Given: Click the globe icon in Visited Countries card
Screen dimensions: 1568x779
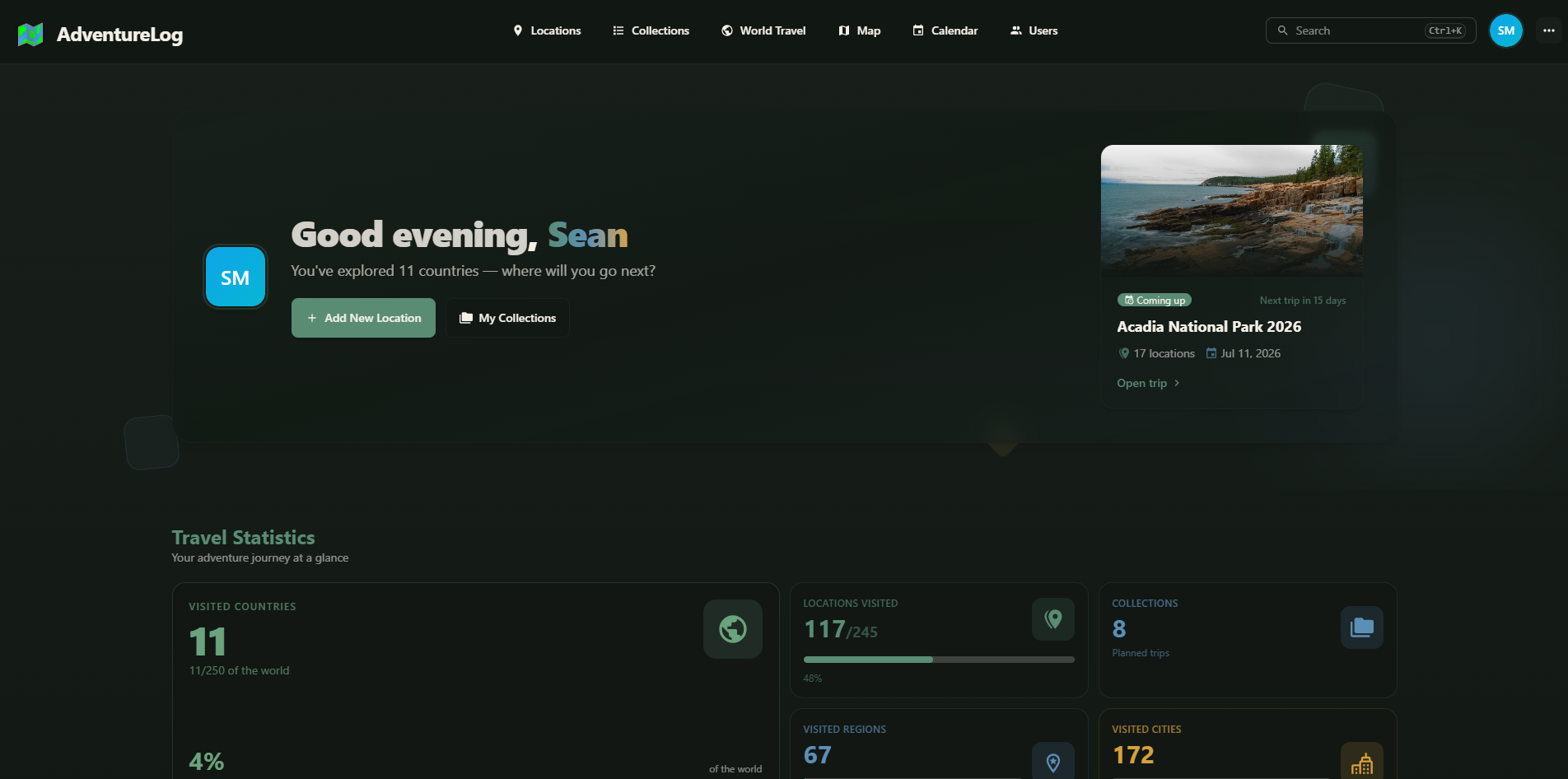Looking at the screenshot, I should tap(733, 629).
